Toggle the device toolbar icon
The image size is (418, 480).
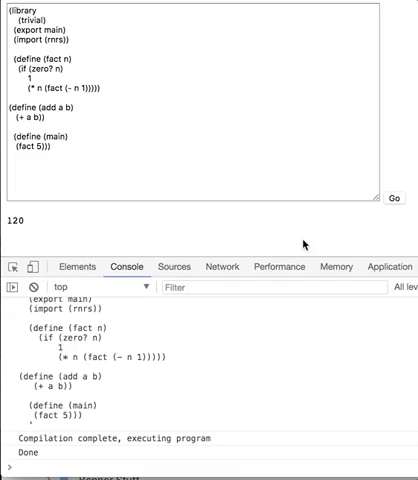pyautogui.click(x=33, y=267)
